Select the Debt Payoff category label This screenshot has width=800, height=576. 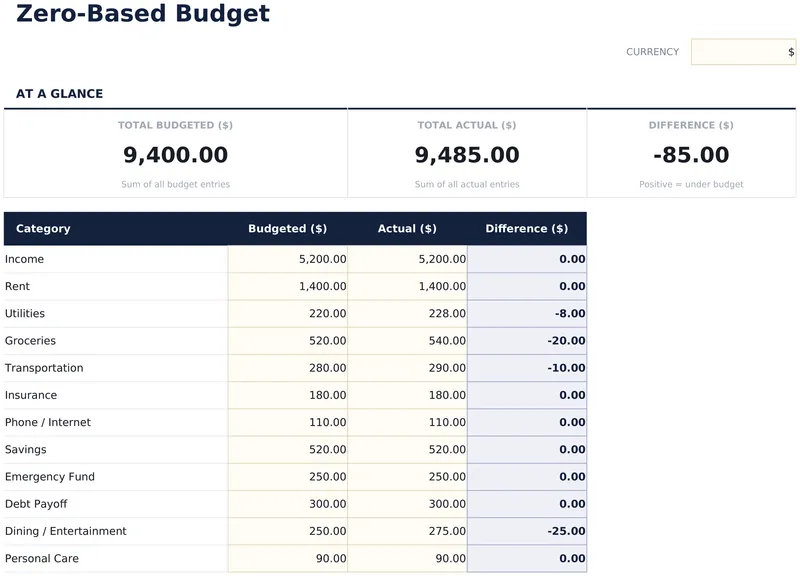(x=36, y=504)
